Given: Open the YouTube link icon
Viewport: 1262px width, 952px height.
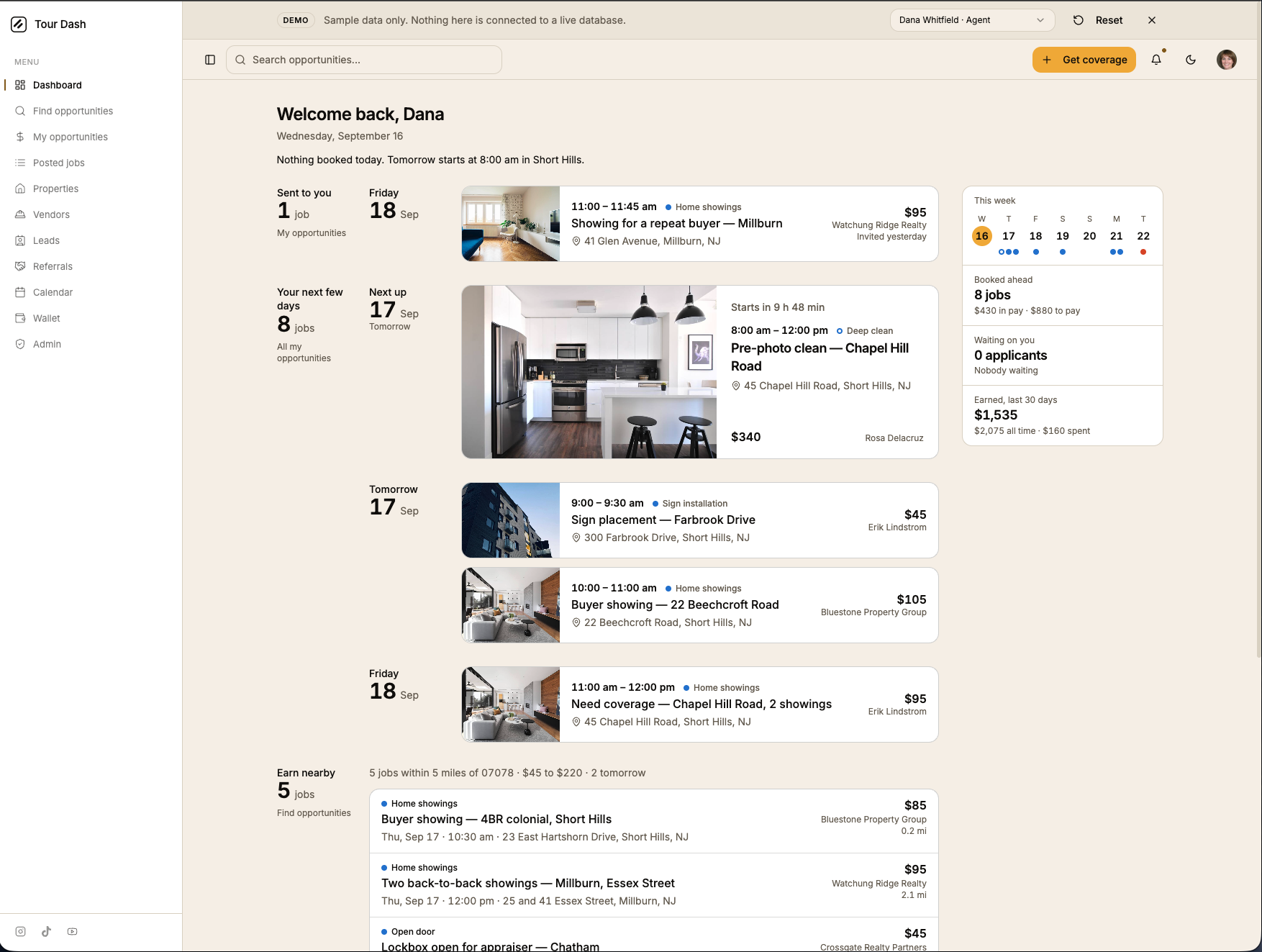Looking at the screenshot, I should tap(73, 932).
